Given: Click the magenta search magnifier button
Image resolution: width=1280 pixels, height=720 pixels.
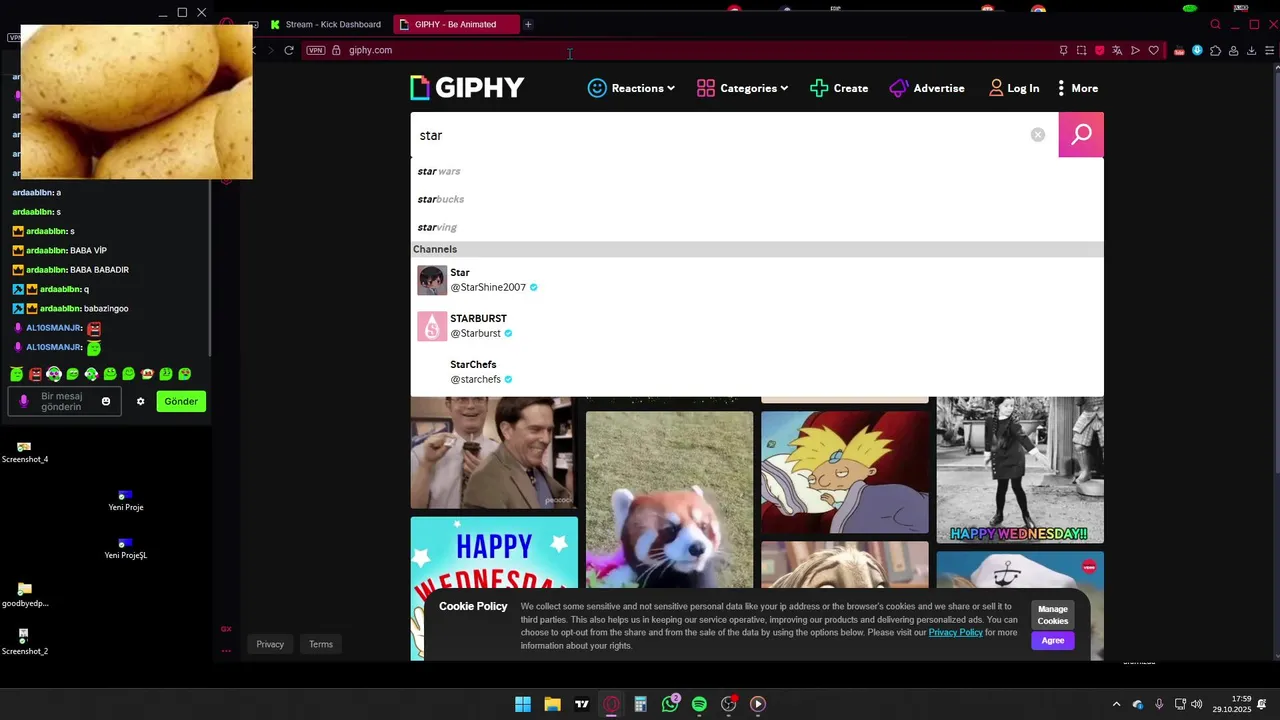Looking at the screenshot, I should click(x=1081, y=135).
